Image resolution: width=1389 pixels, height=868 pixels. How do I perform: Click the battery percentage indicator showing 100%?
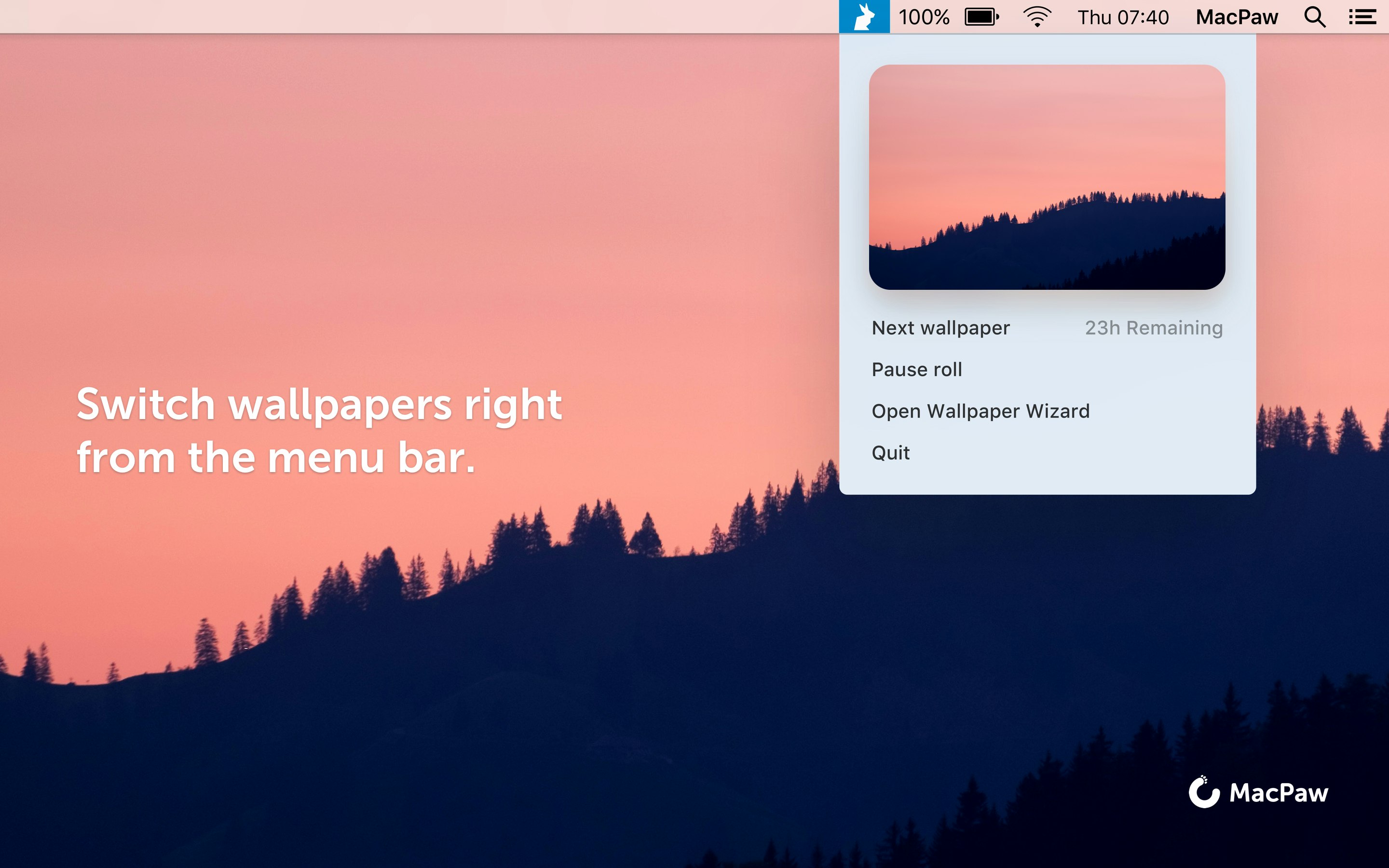924,17
